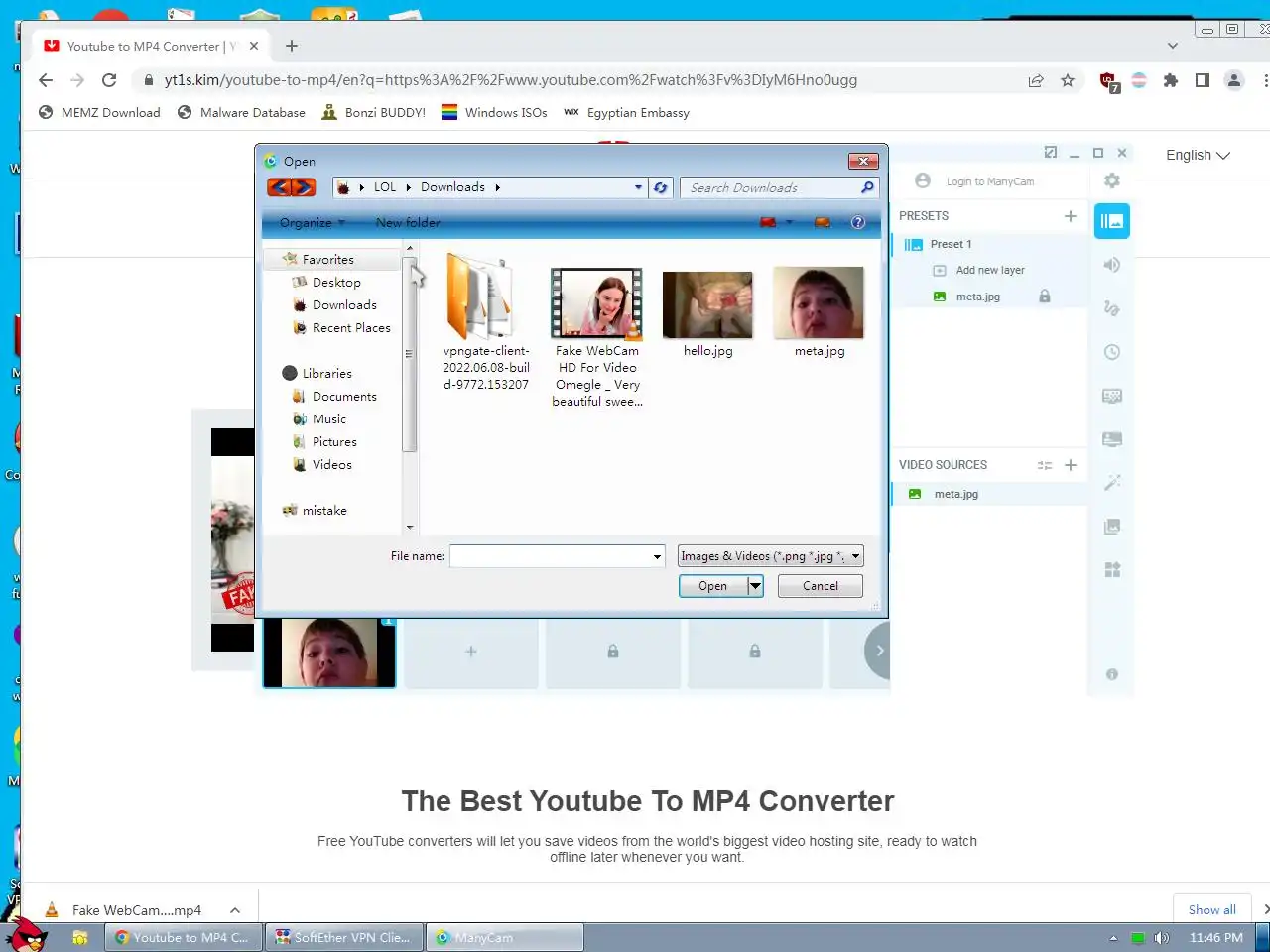Select the vpngate-client folder
Viewport: 1270px width, 952px height.
click(486, 320)
